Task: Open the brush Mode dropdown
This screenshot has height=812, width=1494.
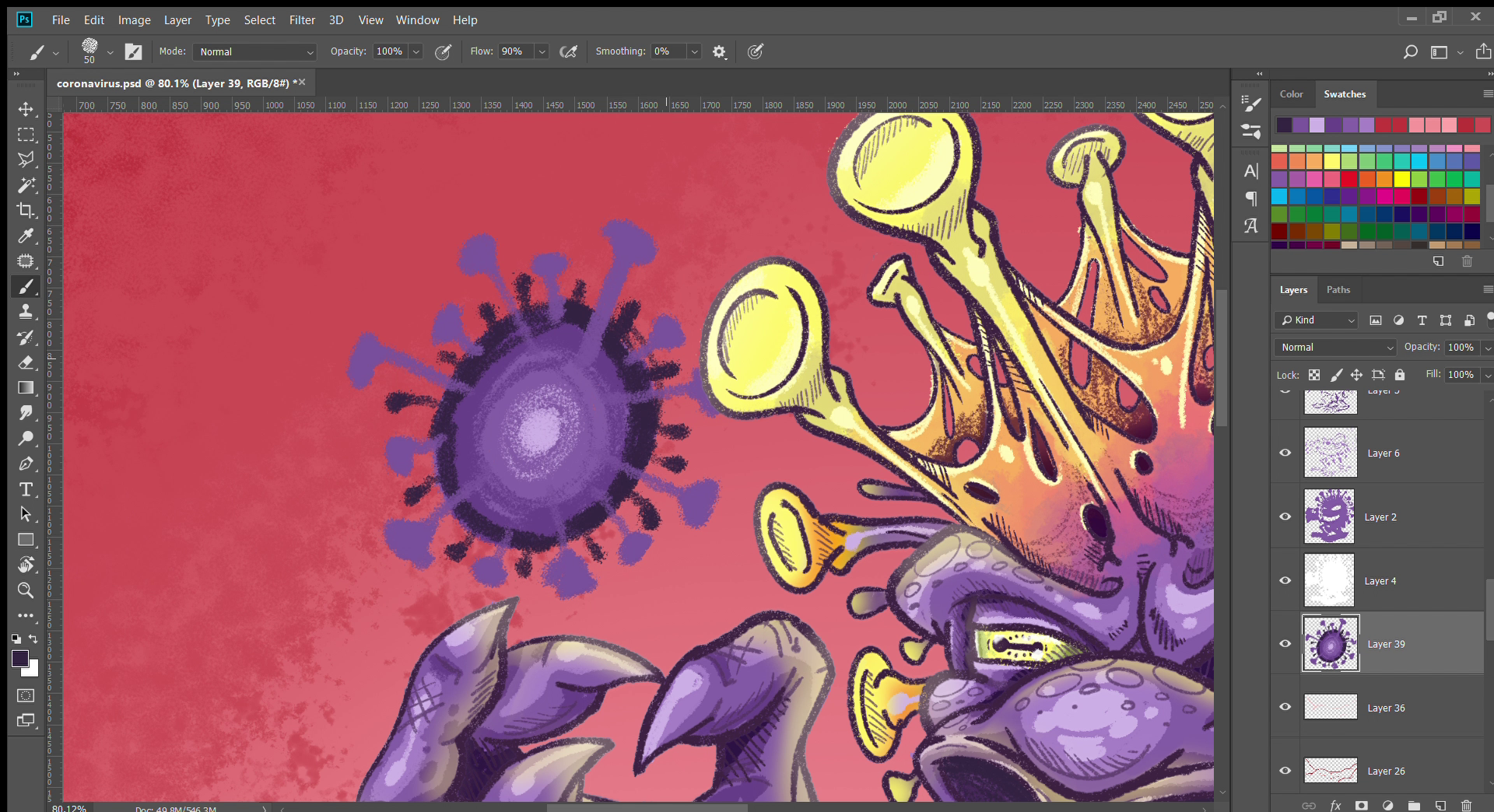Action: [x=254, y=52]
